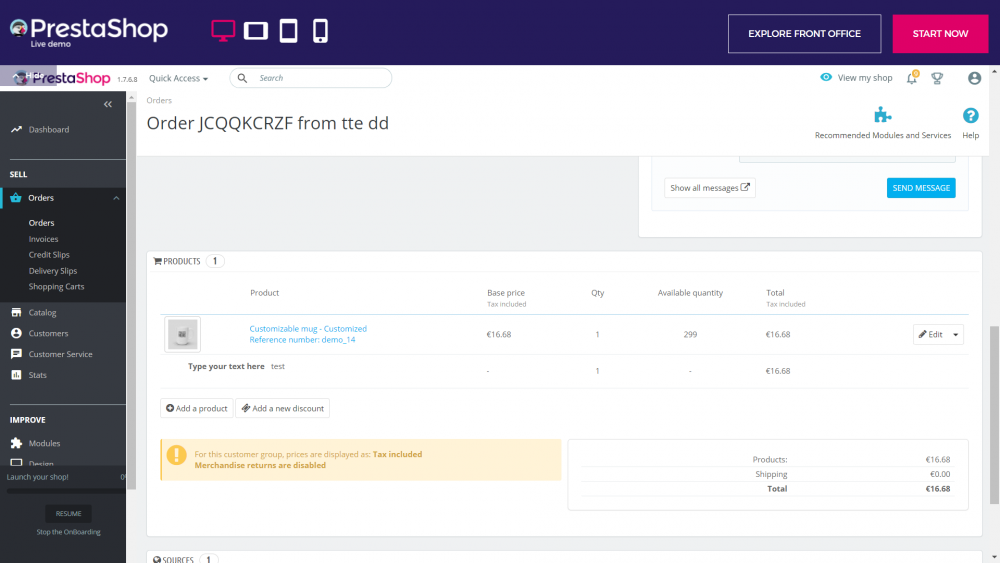Switch preview to desktop view icon
The width and height of the screenshot is (1000, 563).
(x=223, y=32)
